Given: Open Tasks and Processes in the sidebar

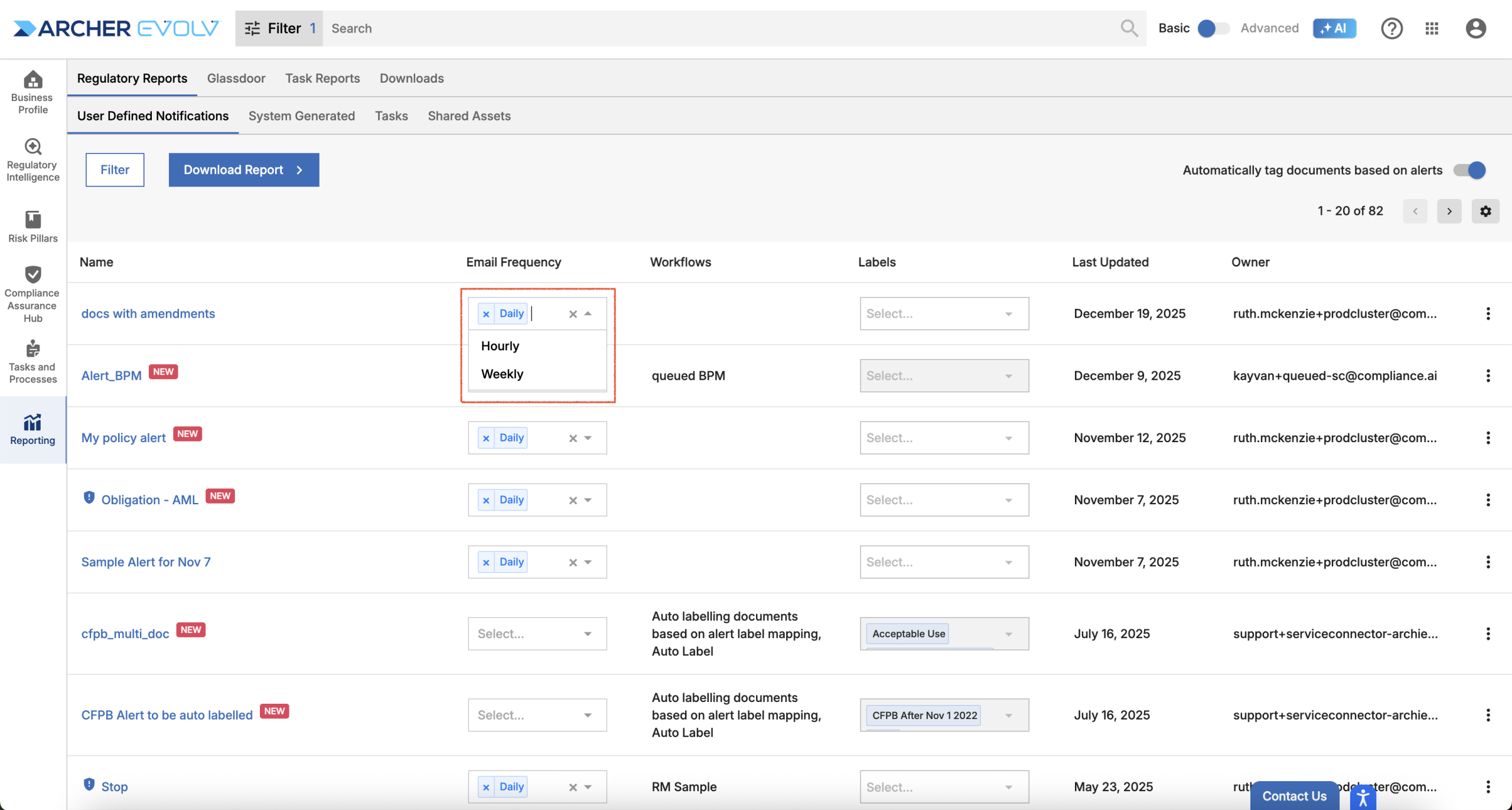Looking at the screenshot, I should tap(32, 361).
